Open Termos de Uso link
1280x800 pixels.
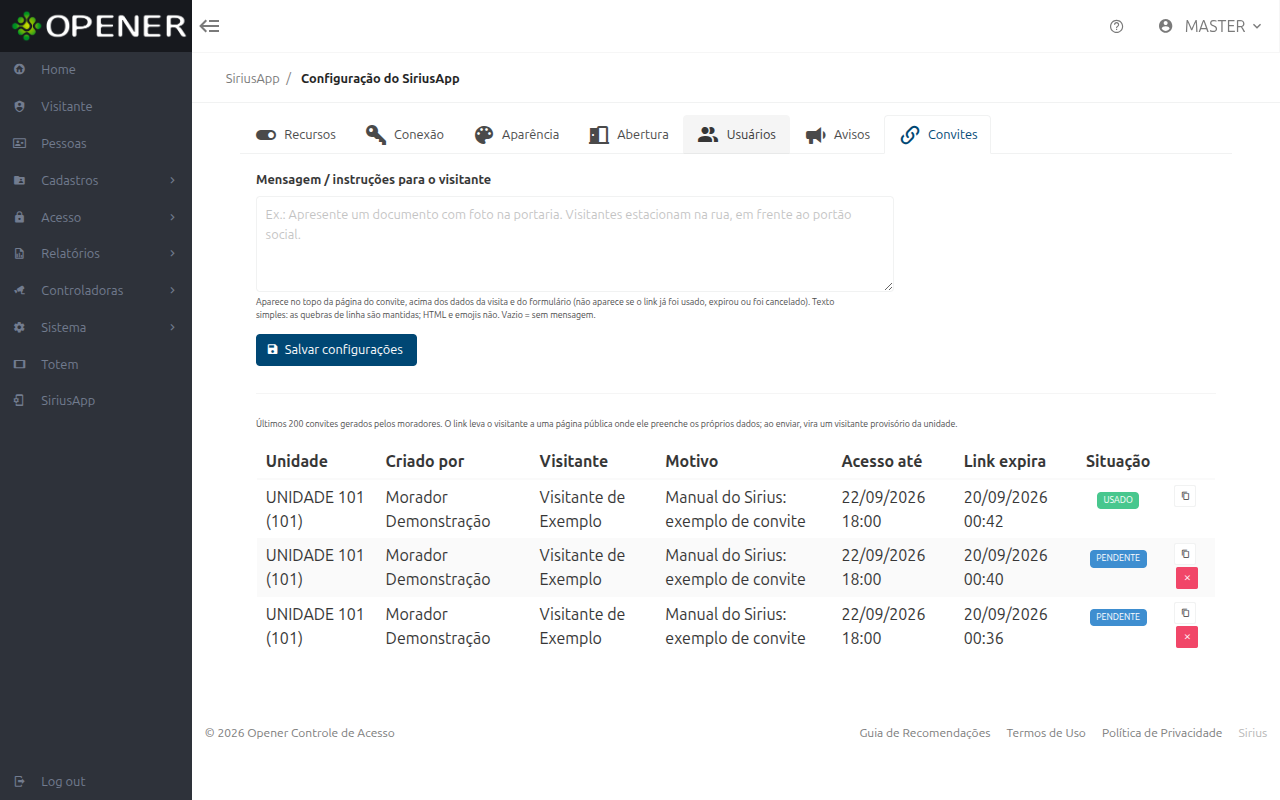click(x=1046, y=733)
